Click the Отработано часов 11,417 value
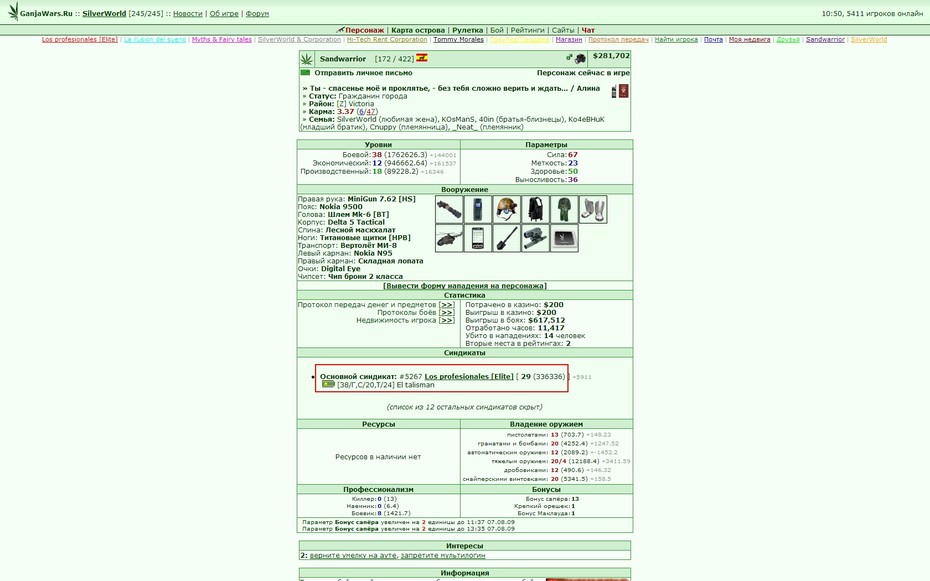Screen dimensions: 930x581 point(551,328)
